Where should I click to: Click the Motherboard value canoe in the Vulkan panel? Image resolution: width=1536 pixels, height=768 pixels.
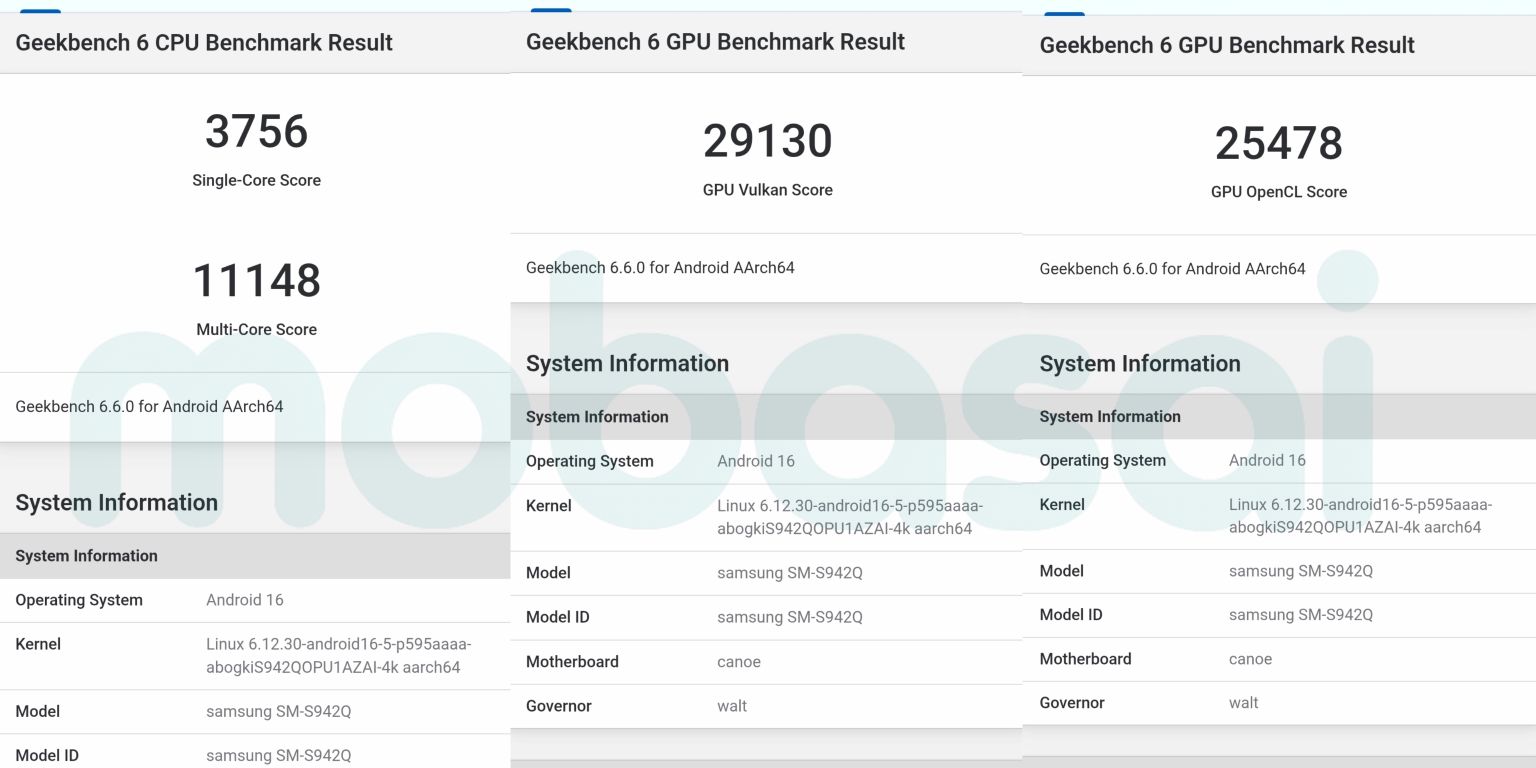click(x=739, y=662)
